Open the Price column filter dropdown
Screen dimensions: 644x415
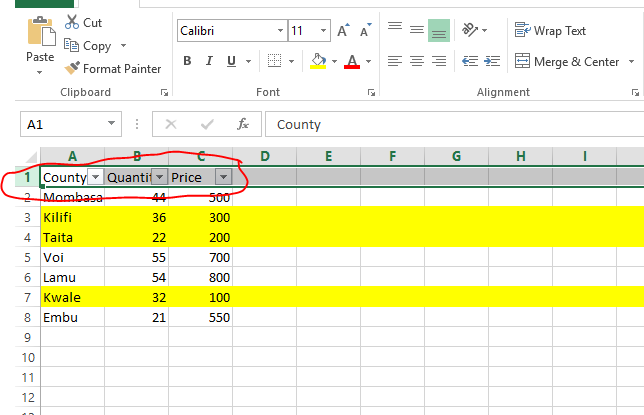pyautogui.click(x=223, y=177)
